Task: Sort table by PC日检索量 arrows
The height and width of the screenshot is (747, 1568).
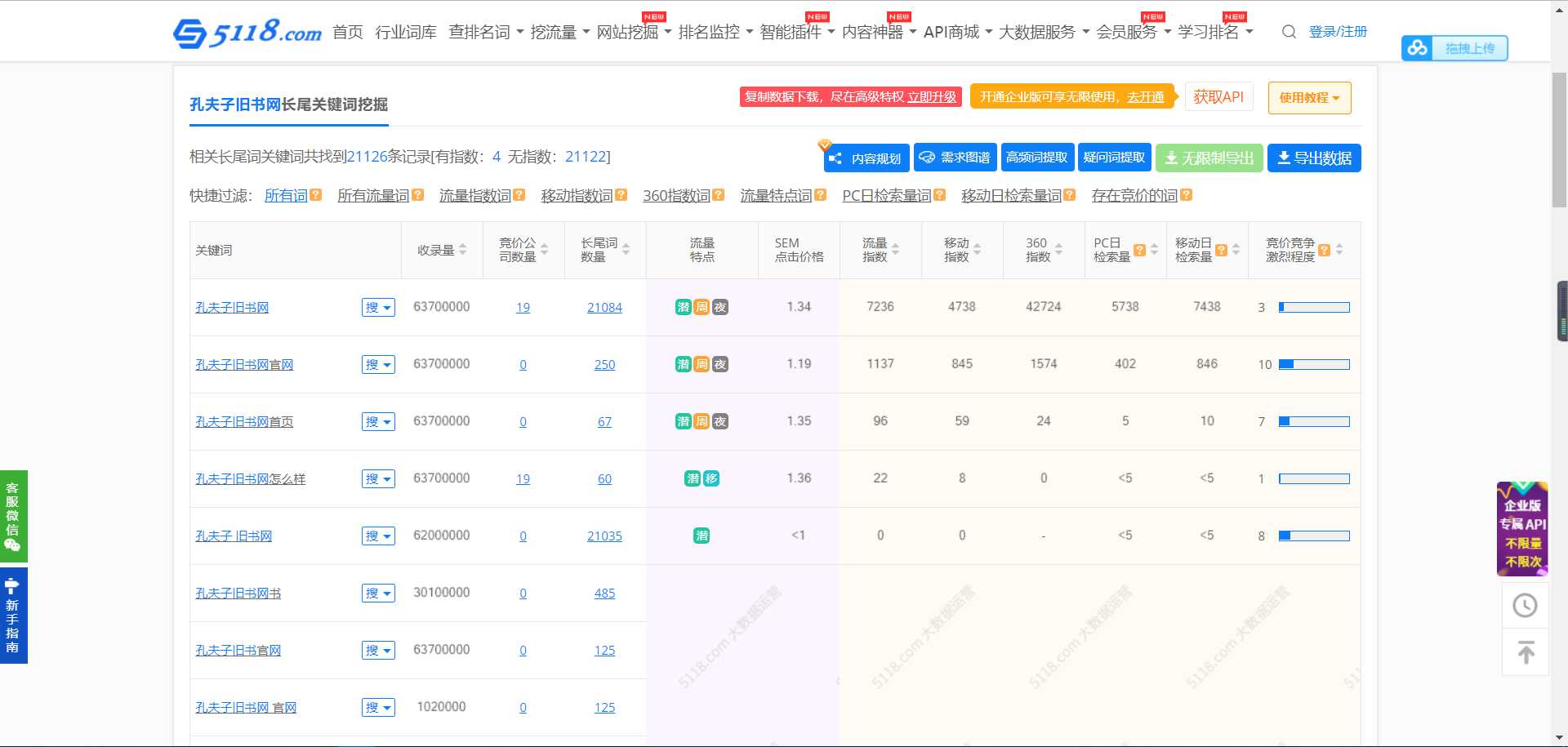Action: [x=1154, y=250]
